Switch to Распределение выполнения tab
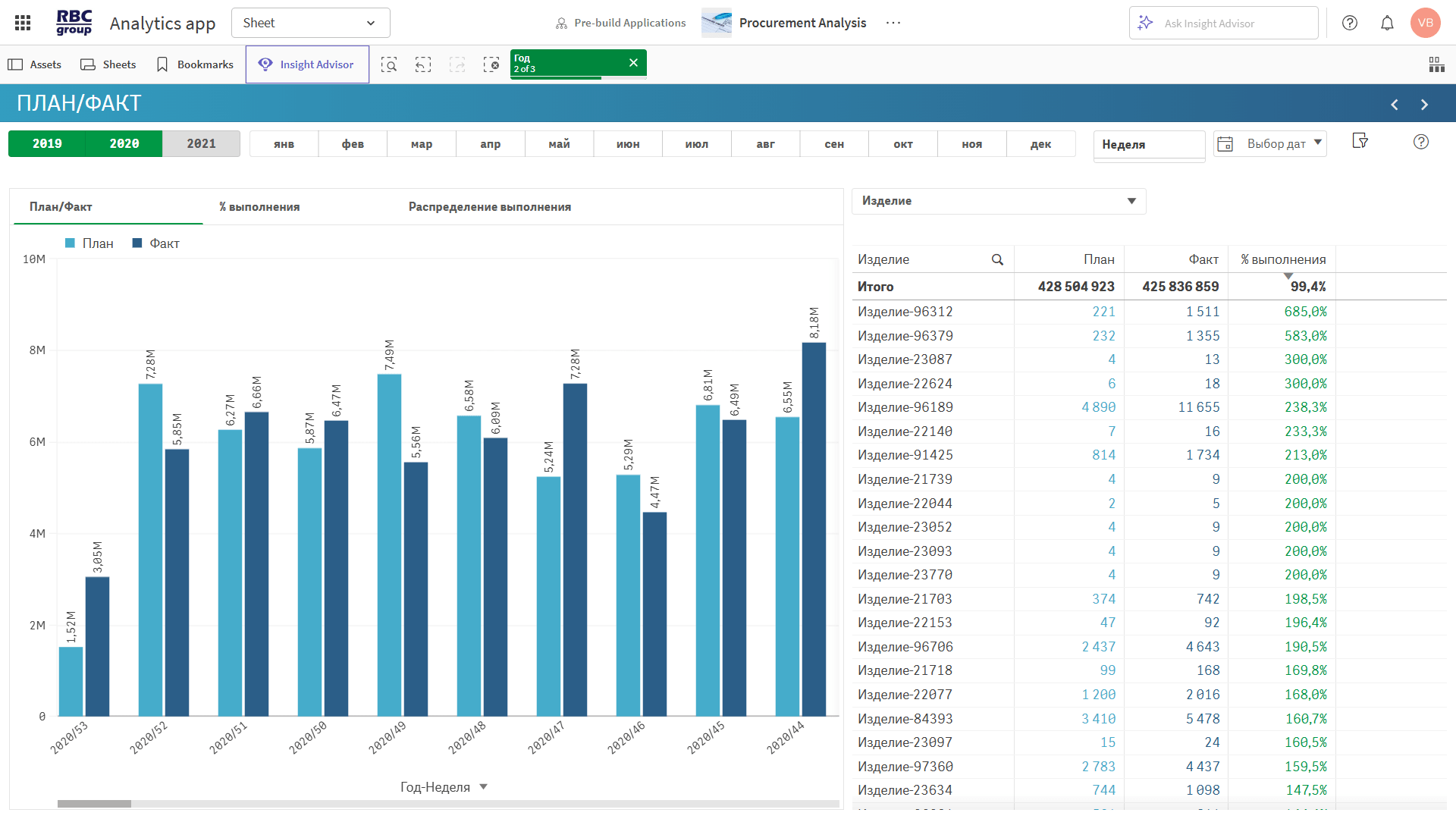Screen dimensions: 1456x819 (x=489, y=207)
